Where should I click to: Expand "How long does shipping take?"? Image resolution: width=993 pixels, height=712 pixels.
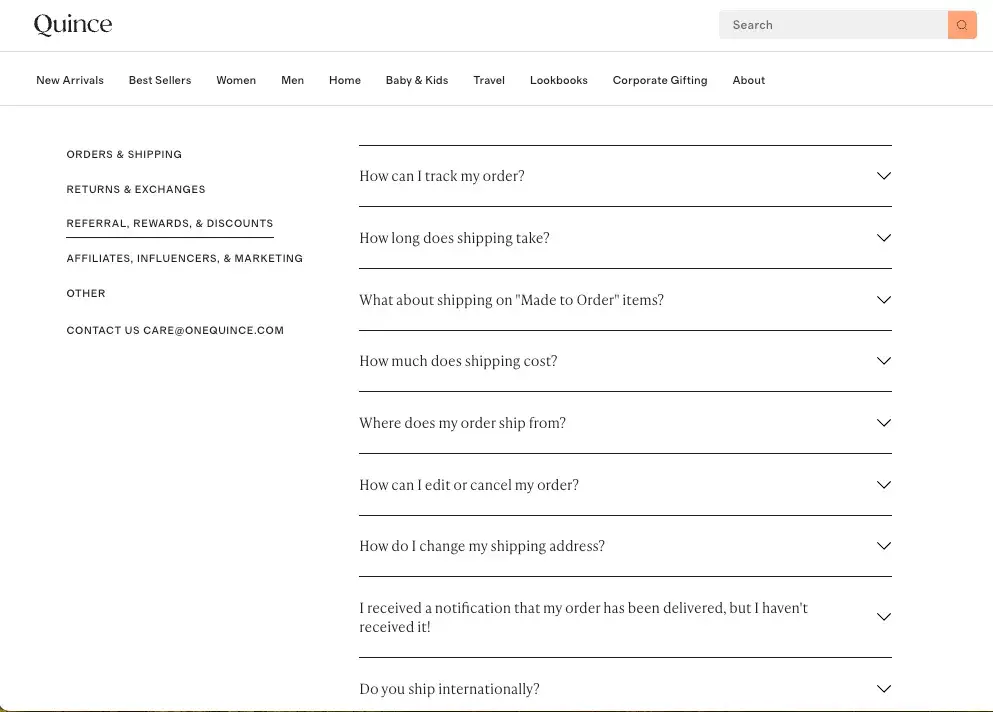click(625, 238)
